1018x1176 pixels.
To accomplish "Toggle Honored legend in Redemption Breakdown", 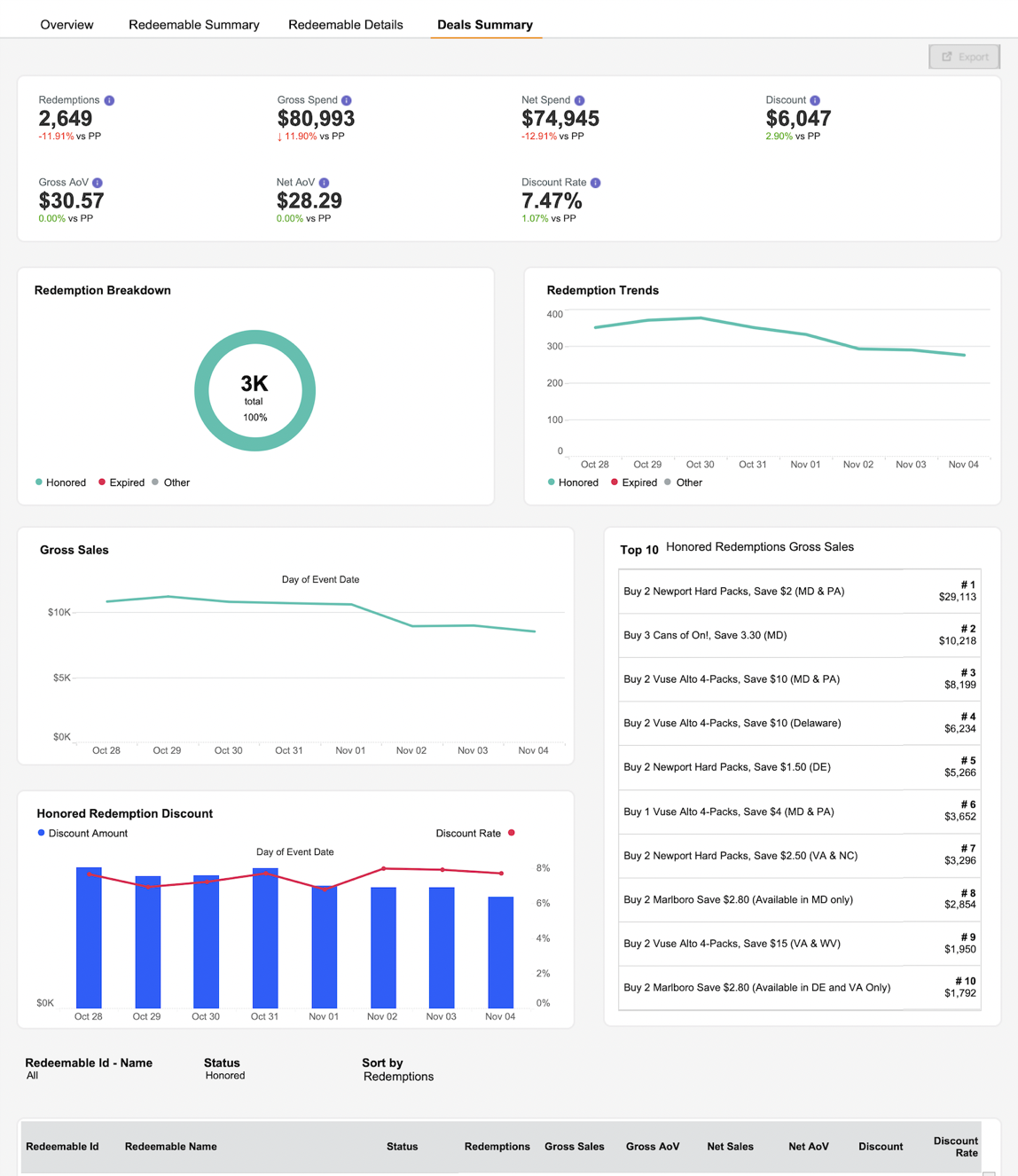I will (60, 482).
